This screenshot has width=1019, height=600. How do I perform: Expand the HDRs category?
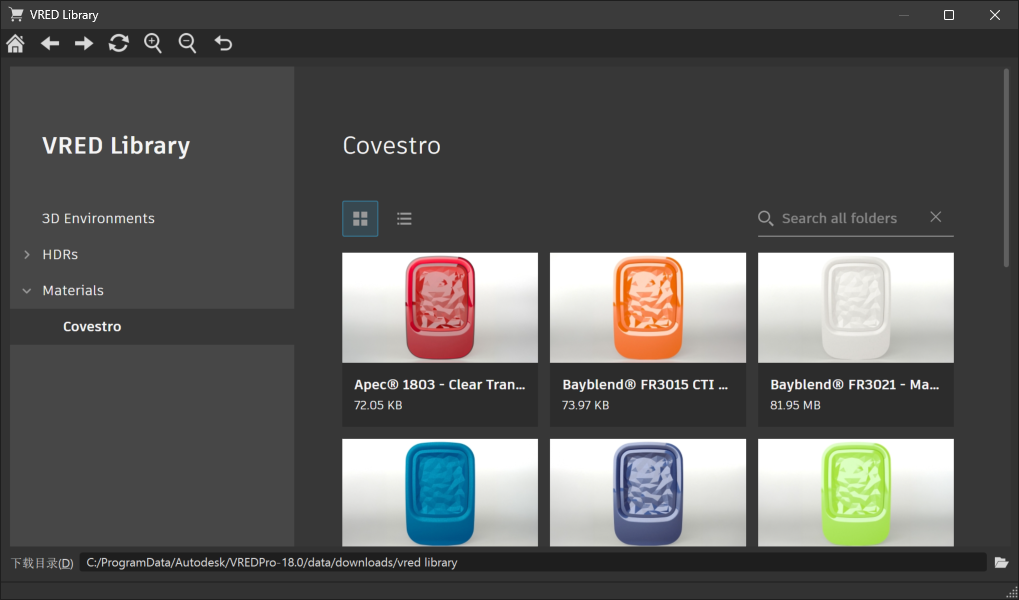tap(27, 254)
